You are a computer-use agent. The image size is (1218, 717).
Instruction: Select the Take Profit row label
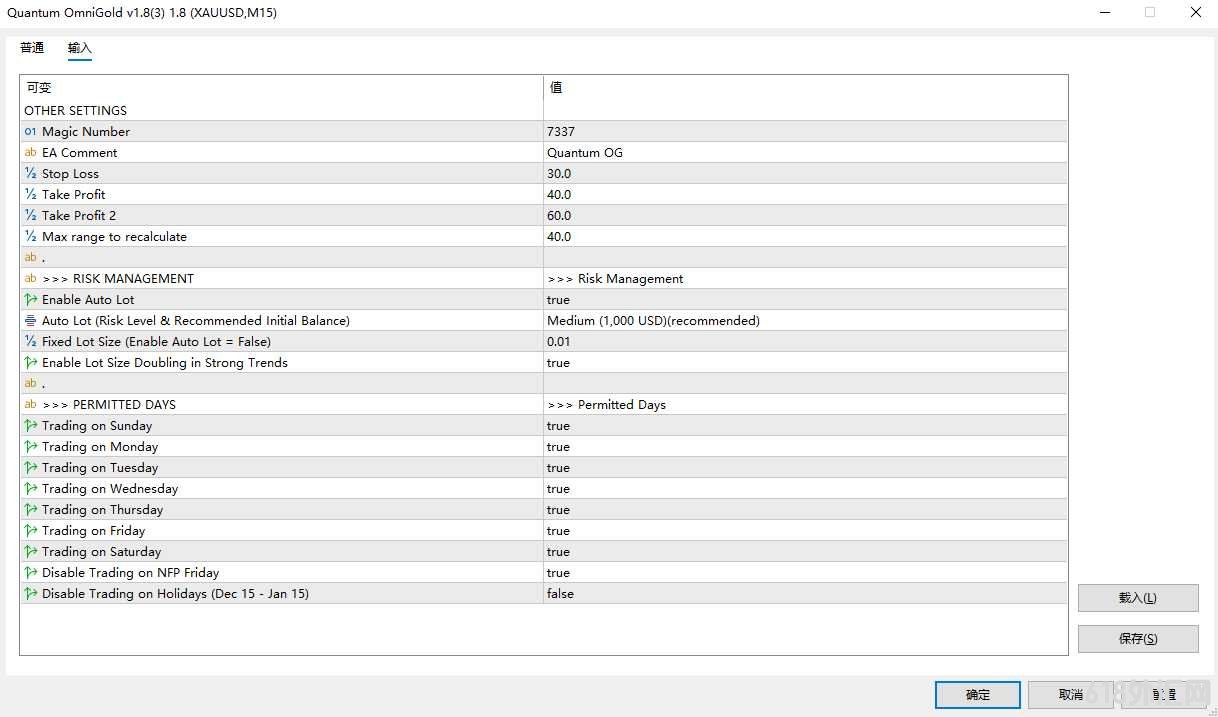(73, 195)
